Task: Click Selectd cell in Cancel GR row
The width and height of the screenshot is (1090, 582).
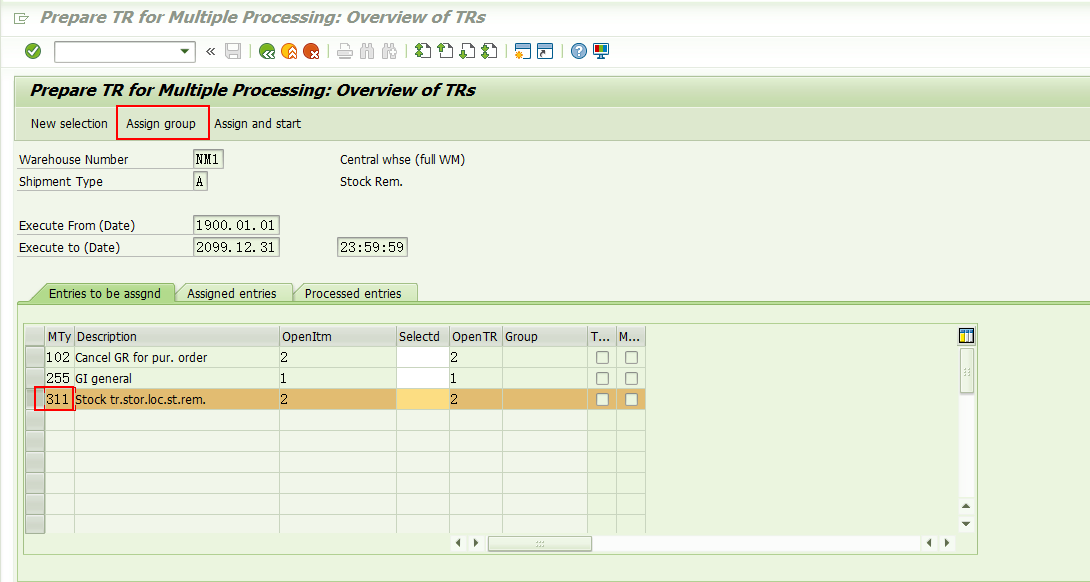Action: click(x=423, y=357)
